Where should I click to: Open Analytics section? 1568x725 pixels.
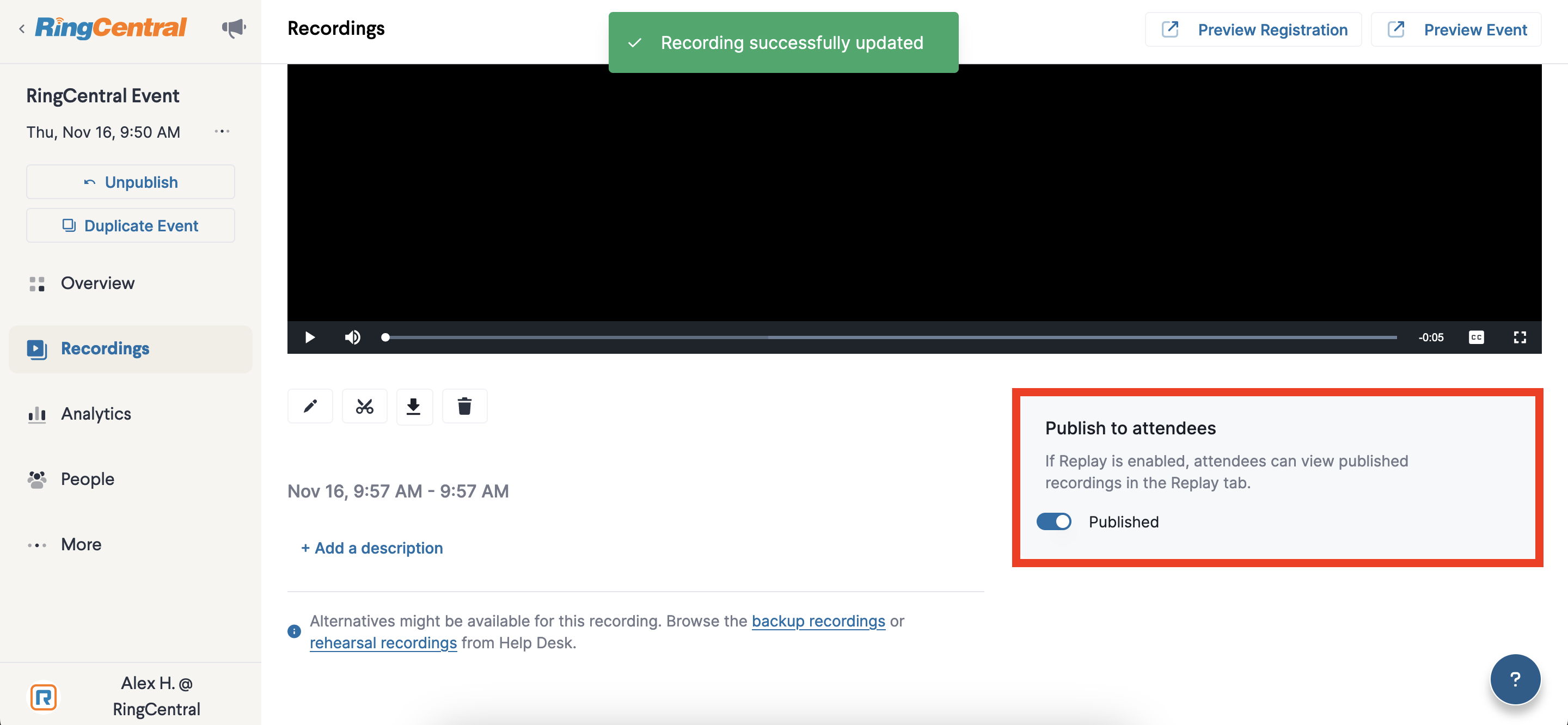[130, 414]
